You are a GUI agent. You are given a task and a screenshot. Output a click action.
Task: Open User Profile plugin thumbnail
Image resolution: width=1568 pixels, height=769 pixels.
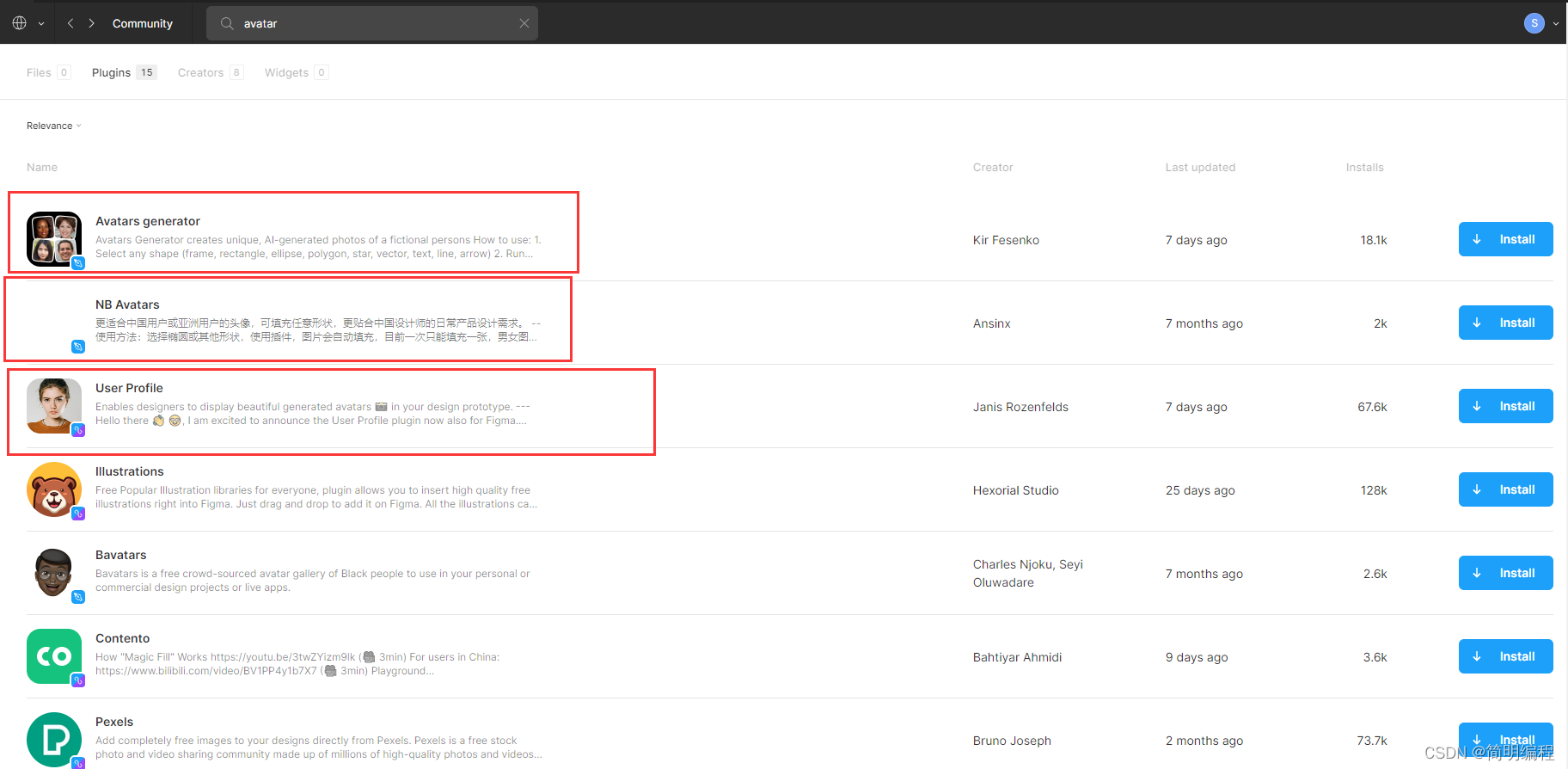[x=54, y=406]
